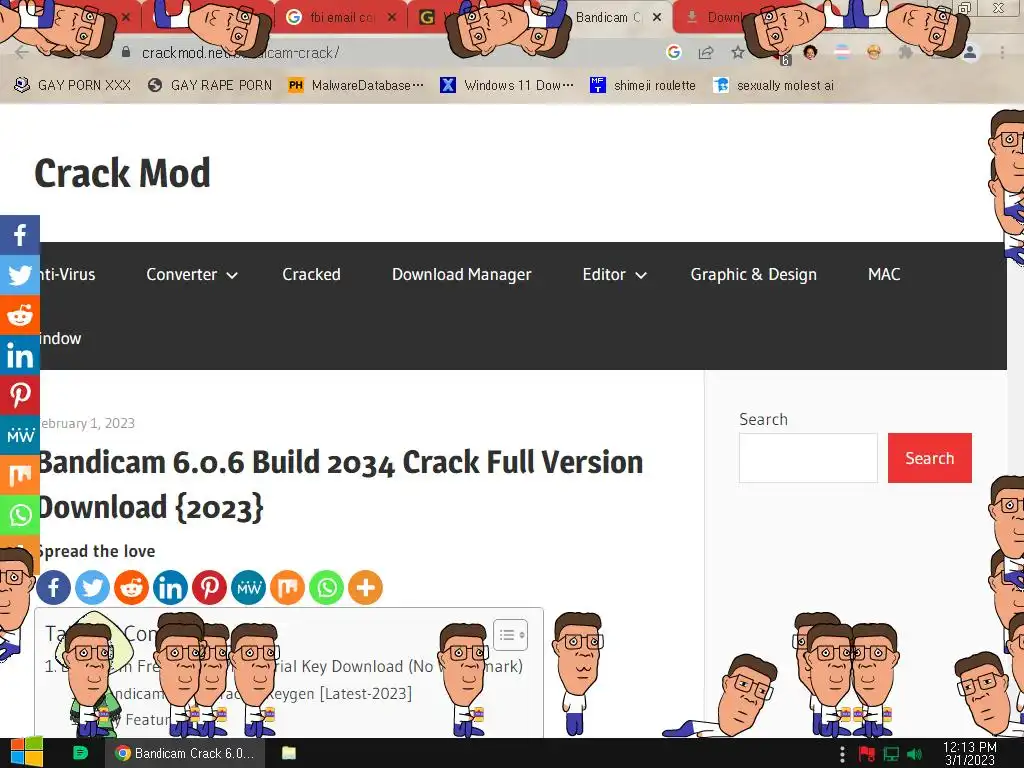Open the Crack Mod site title link
1024x768 pixels.
[x=122, y=173]
